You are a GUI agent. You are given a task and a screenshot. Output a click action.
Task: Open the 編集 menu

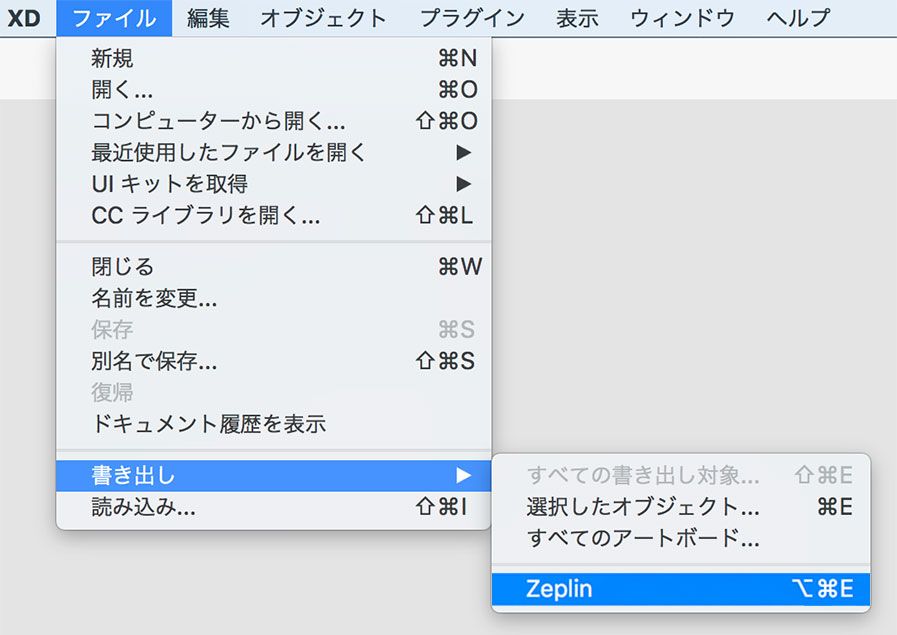(x=208, y=17)
